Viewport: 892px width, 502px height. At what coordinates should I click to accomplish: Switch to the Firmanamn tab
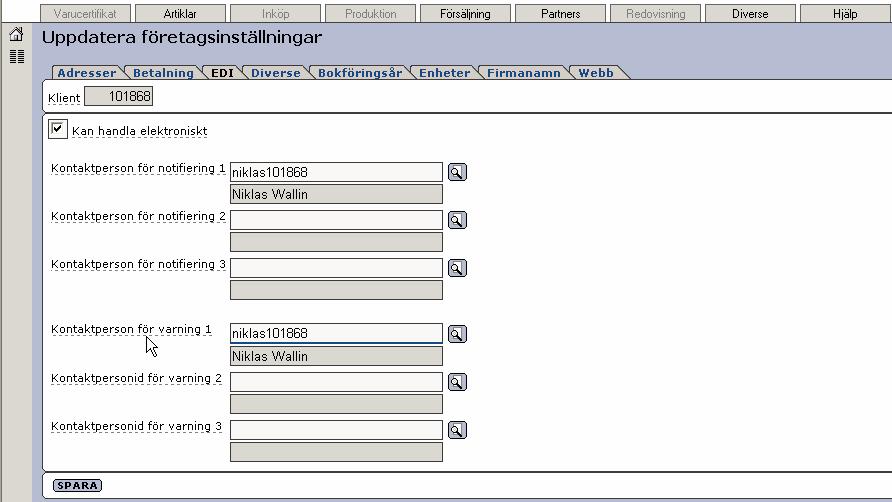tap(523, 73)
